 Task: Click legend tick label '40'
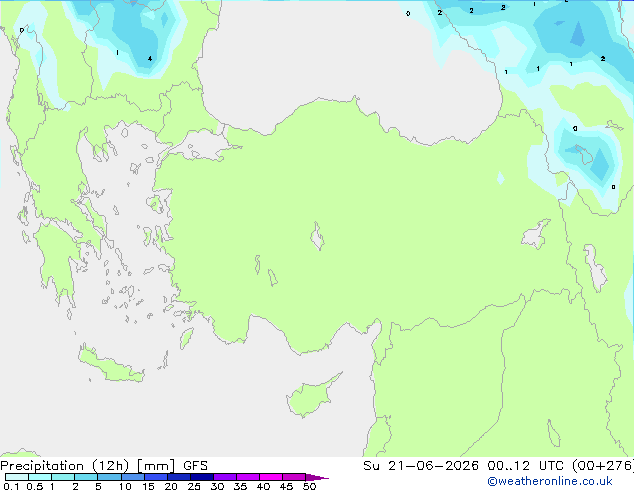263,486
